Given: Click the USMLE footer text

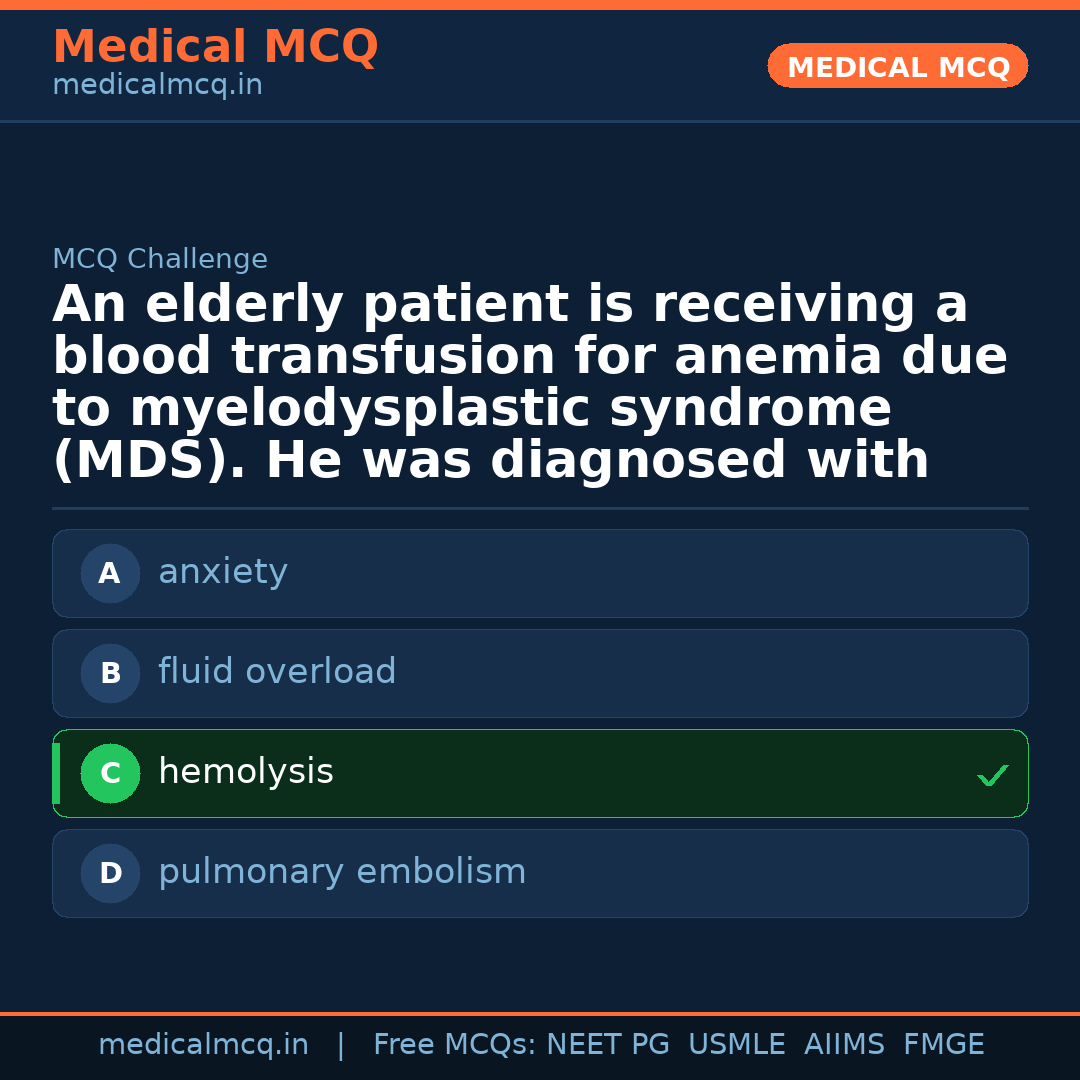Looking at the screenshot, I should click(x=736, y=1045).
